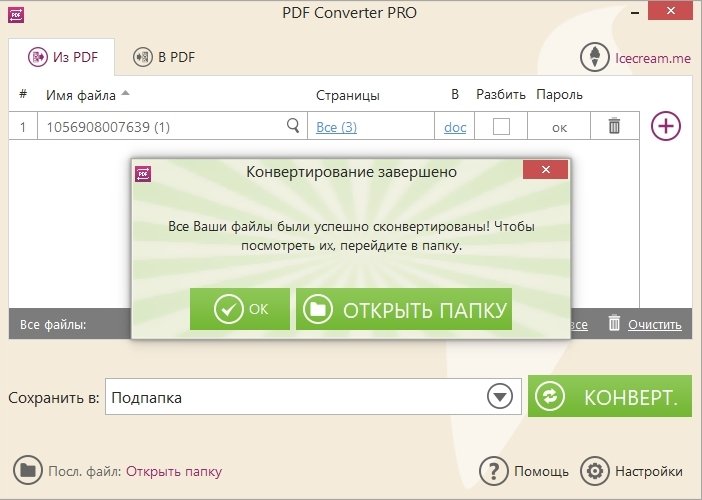The image size is (702, 500).
Task: Delete file 1056908007639 with trash icon
Action: tap(614, 126)
